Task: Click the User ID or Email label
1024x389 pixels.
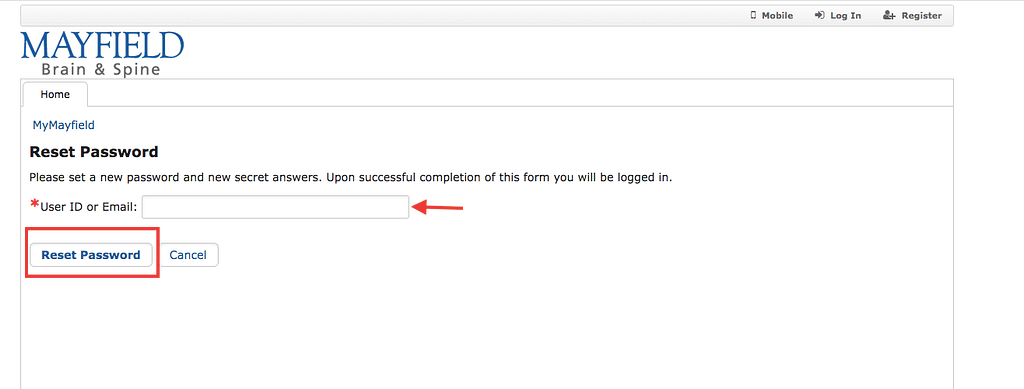Action: point(89,208)
